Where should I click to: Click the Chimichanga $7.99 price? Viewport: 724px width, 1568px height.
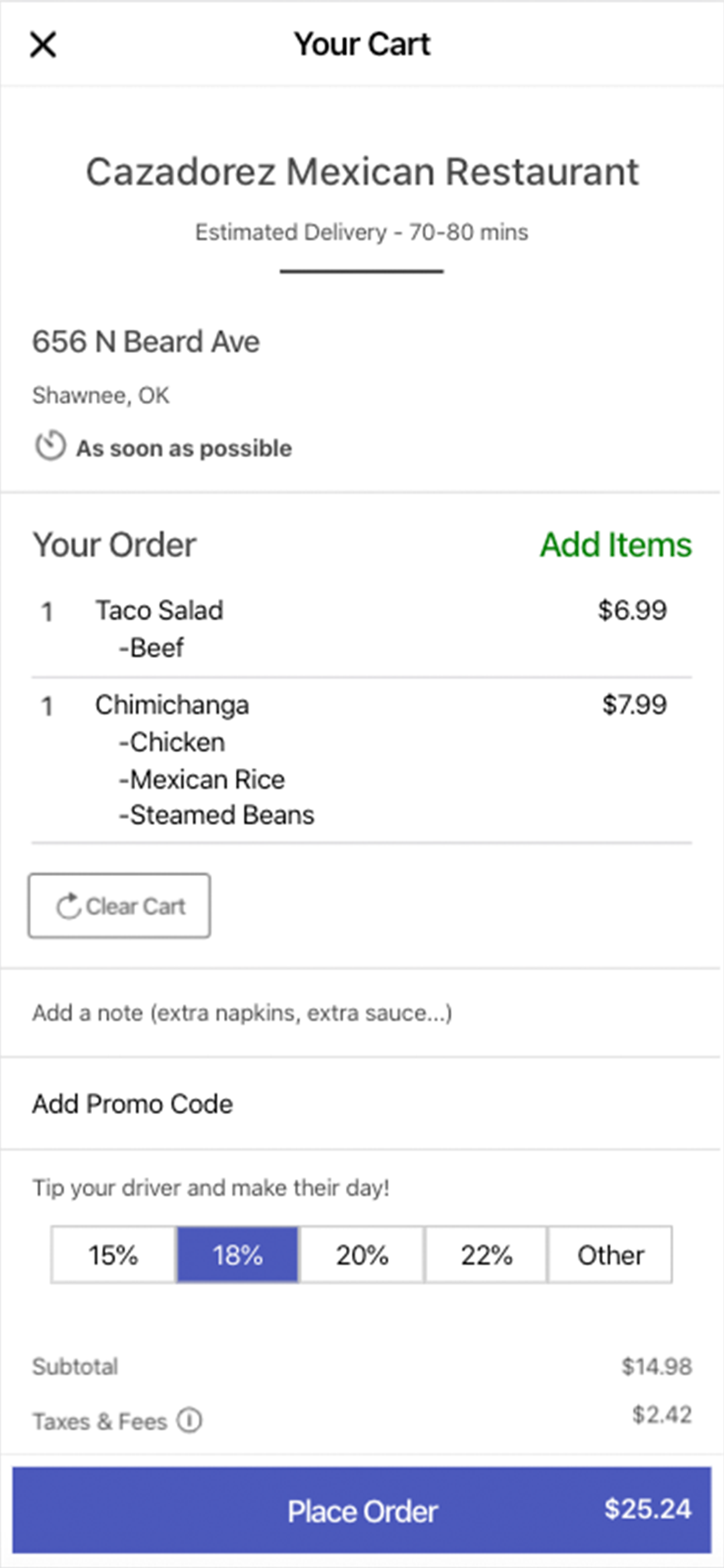pos(634,704)
